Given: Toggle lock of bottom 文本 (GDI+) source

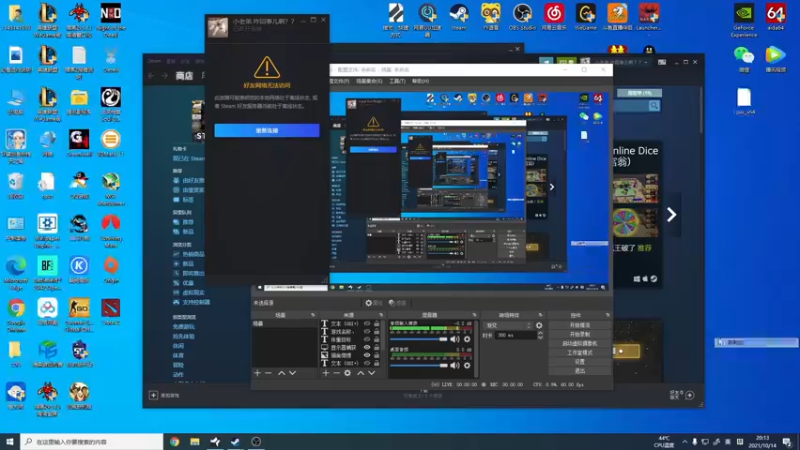Looking at the screenshot, I should pyautogui.click(x=377, y=363).
